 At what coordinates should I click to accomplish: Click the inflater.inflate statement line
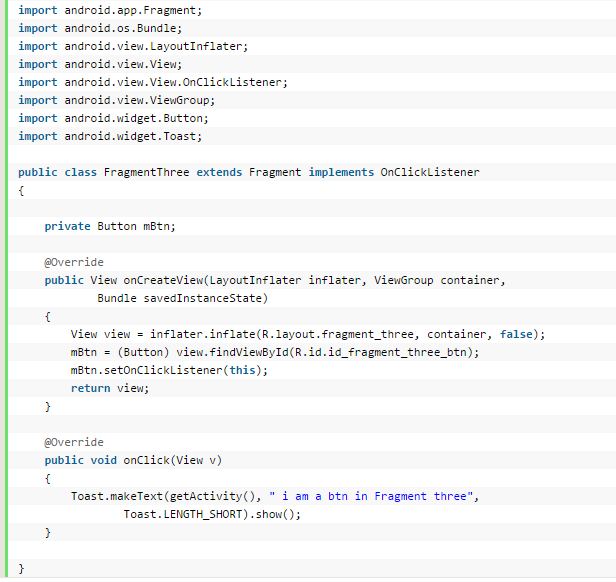(x=308, y=334)
